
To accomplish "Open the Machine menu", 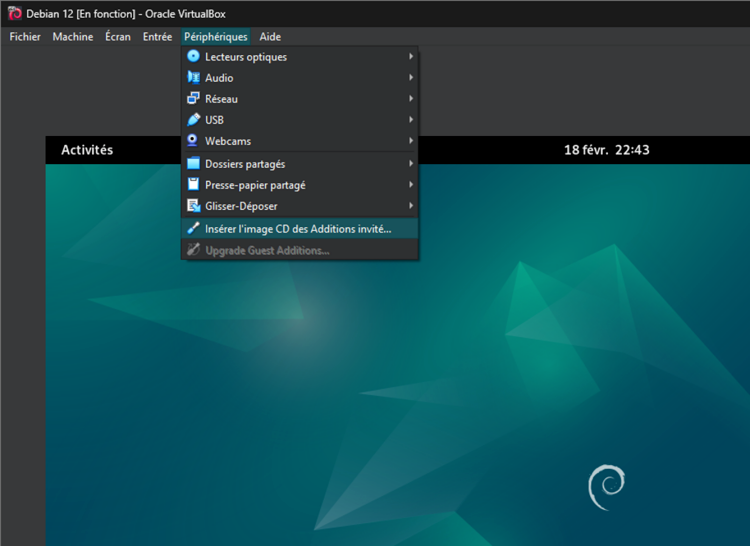I will point(73,37).
